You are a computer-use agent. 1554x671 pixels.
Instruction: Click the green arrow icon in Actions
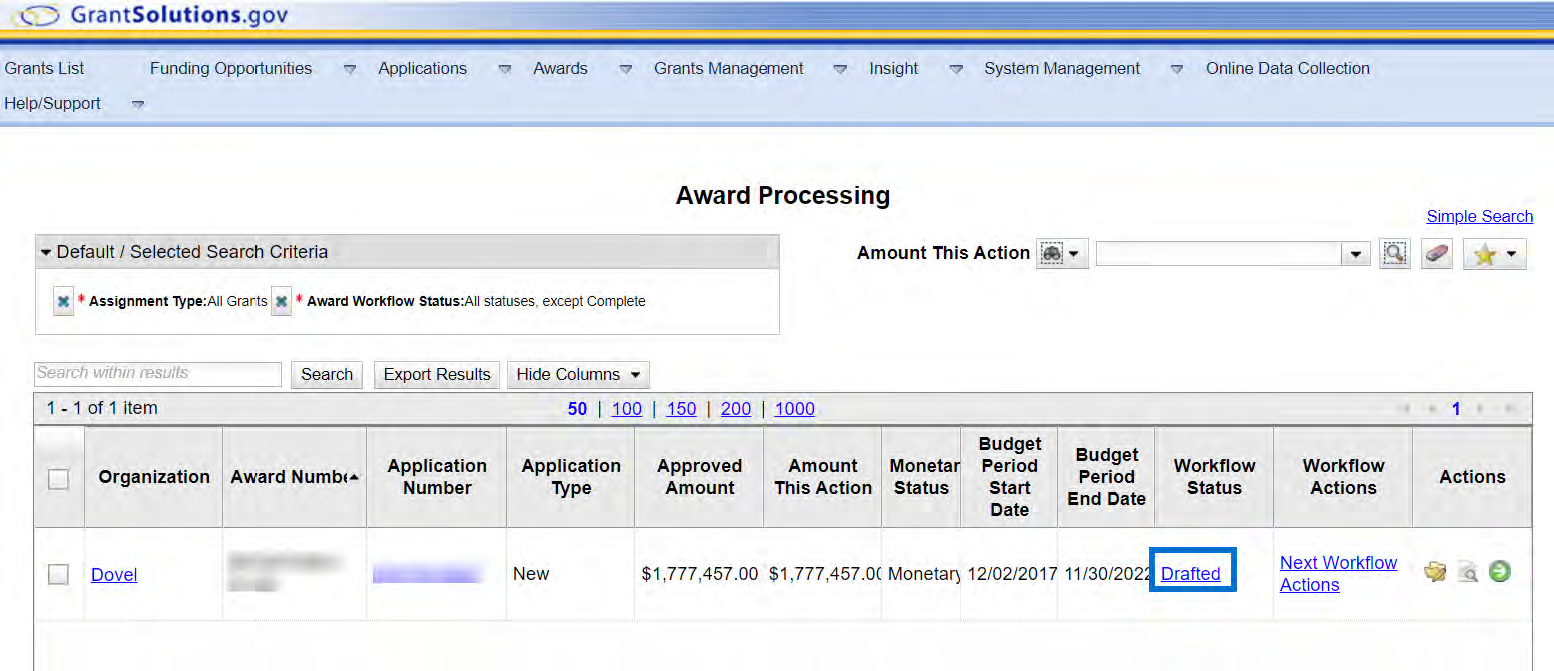(1499, 572)
